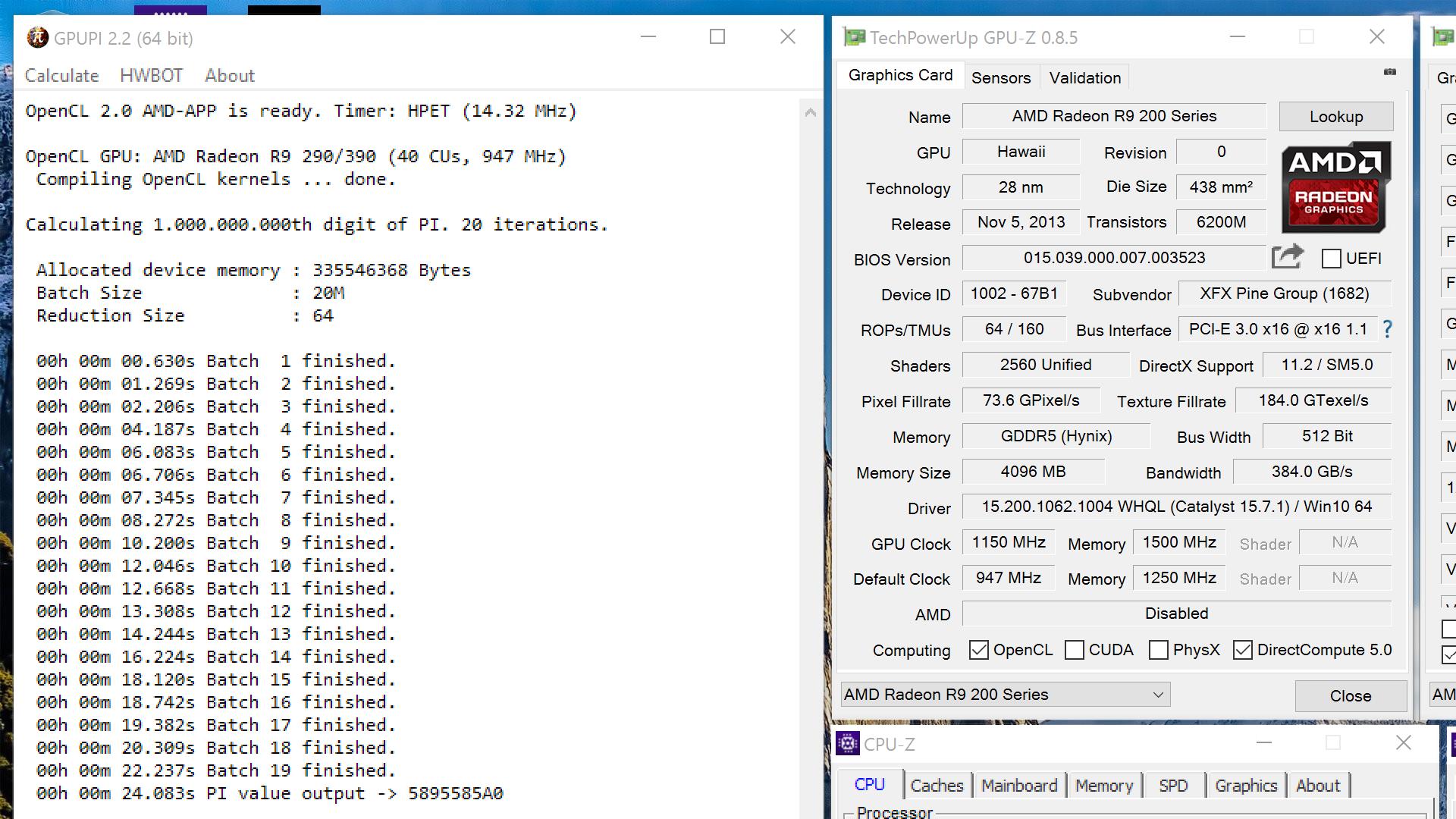The height and width of the screenshot is (819, 1456).
Task: Click the DirectX Support 11.2 / SM5.0 field
Action: 1327,365
